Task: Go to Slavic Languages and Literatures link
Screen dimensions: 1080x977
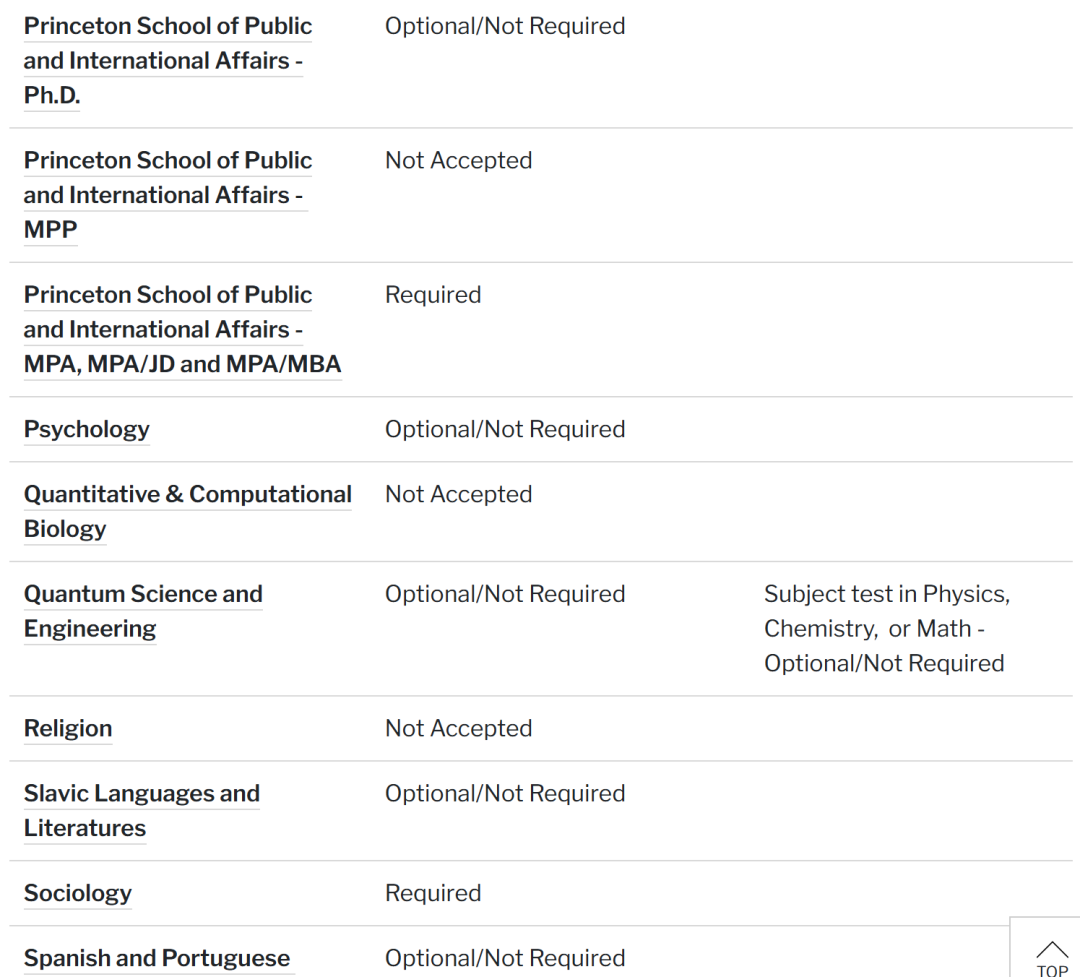Action: tap(141, 795)
